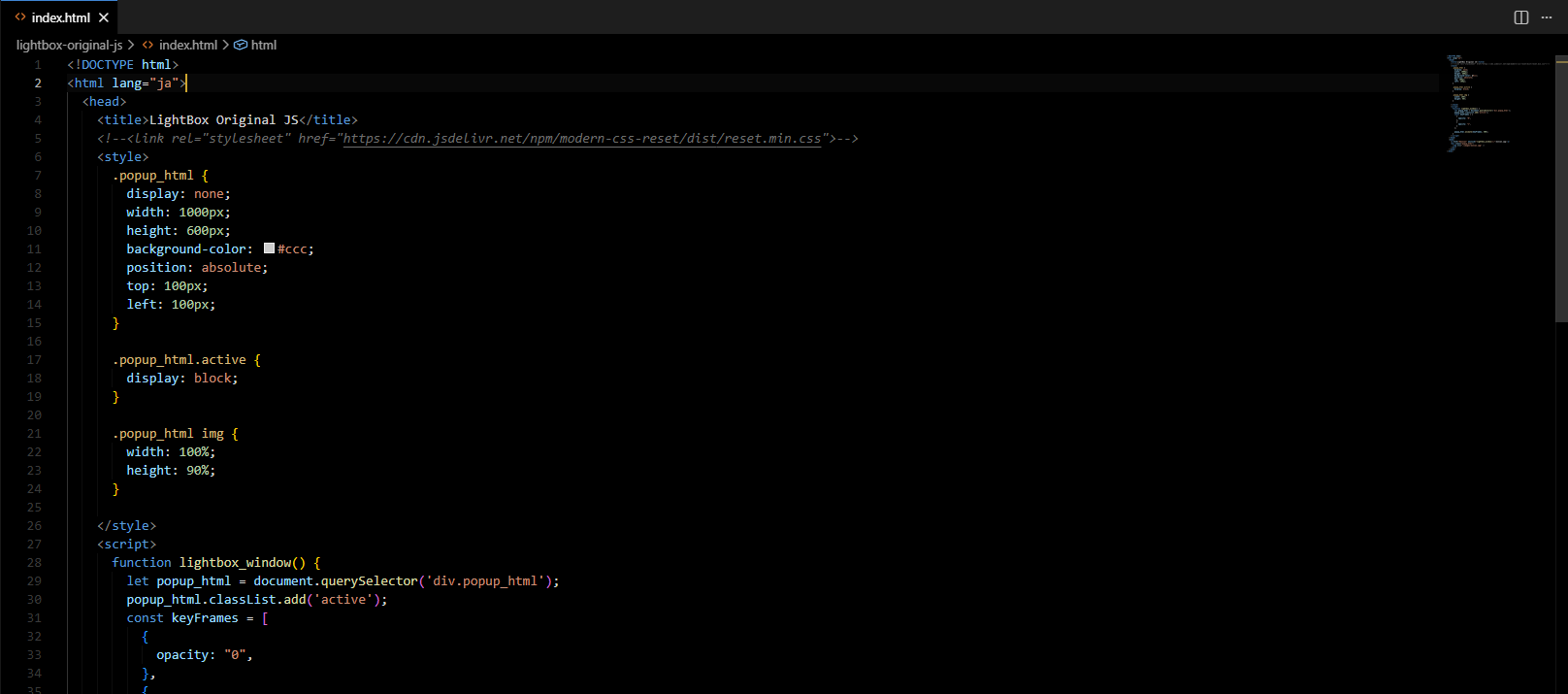This screenshot has width=1568, height=694.
Task: Click the 'keyFrames' constant name
Action: 205,618
